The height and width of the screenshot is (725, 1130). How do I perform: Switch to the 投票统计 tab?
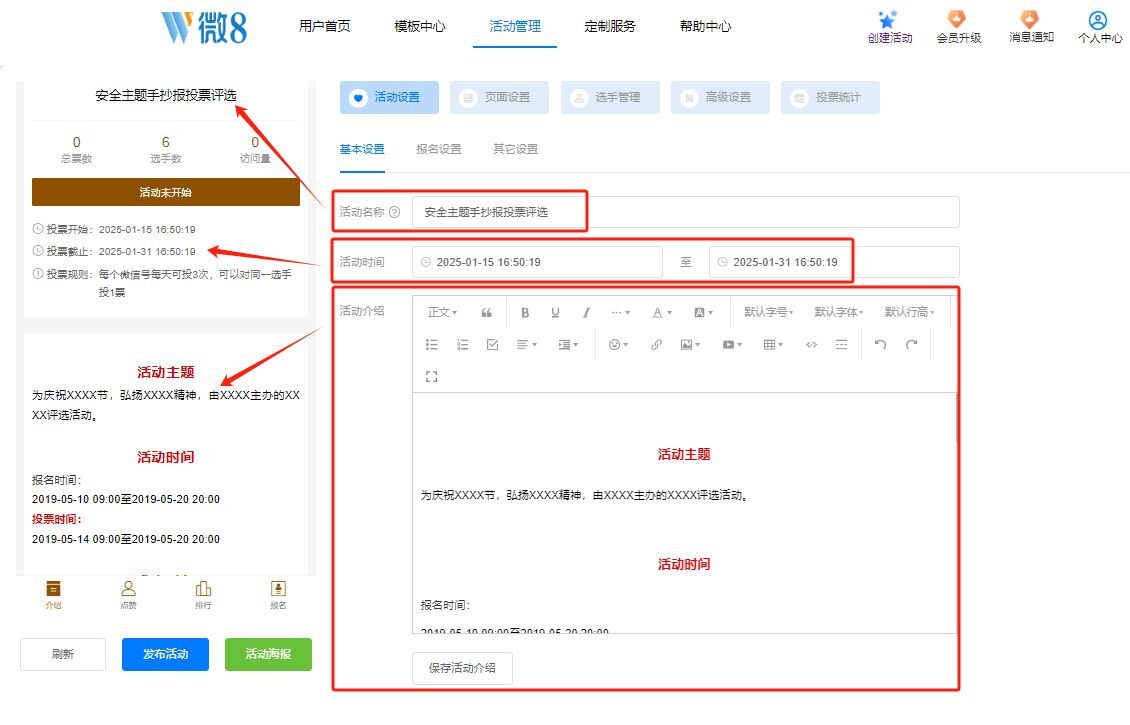click(830, 97)
